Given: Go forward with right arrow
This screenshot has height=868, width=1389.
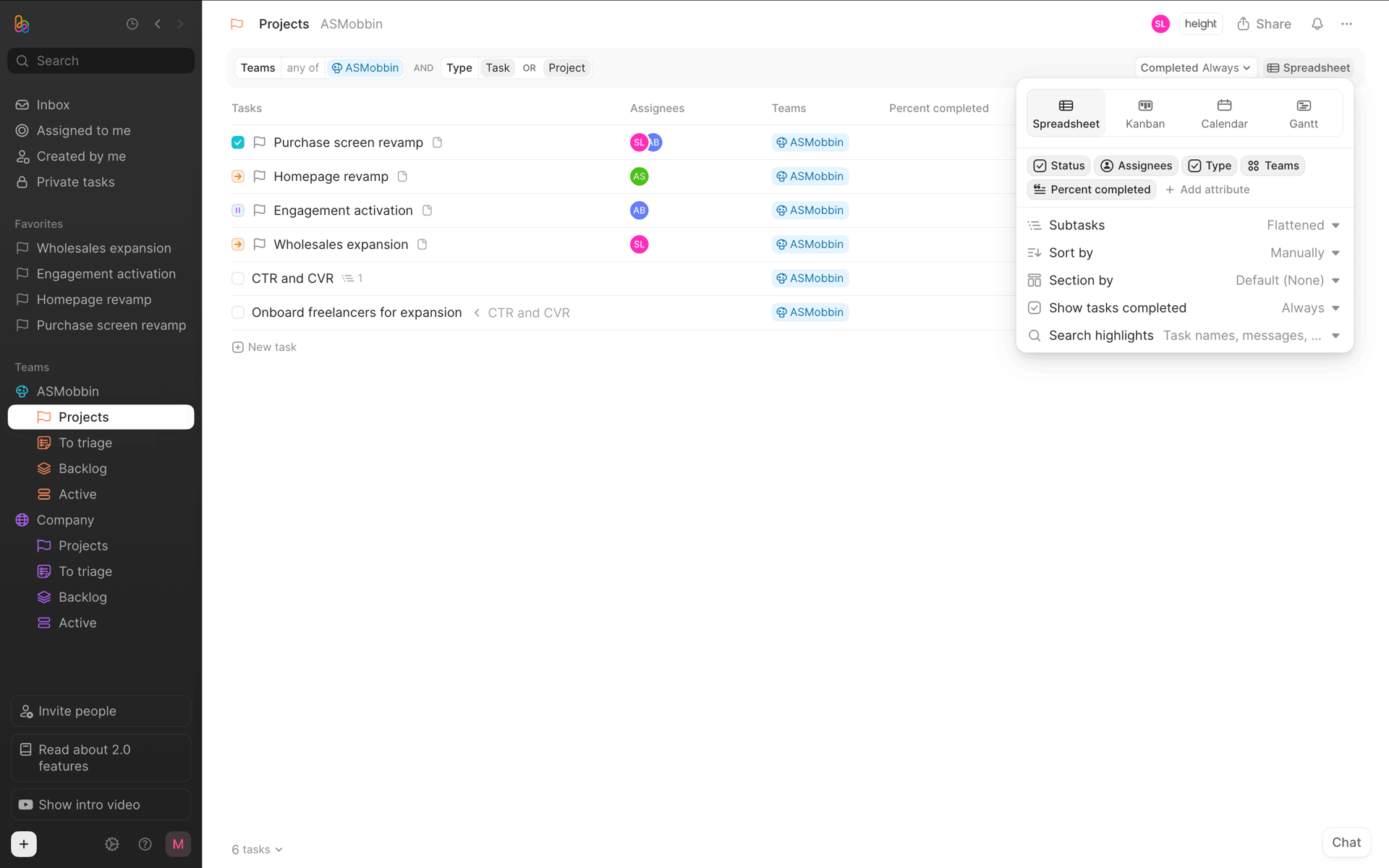Looking at the screenshot, I should pos(181,24).
